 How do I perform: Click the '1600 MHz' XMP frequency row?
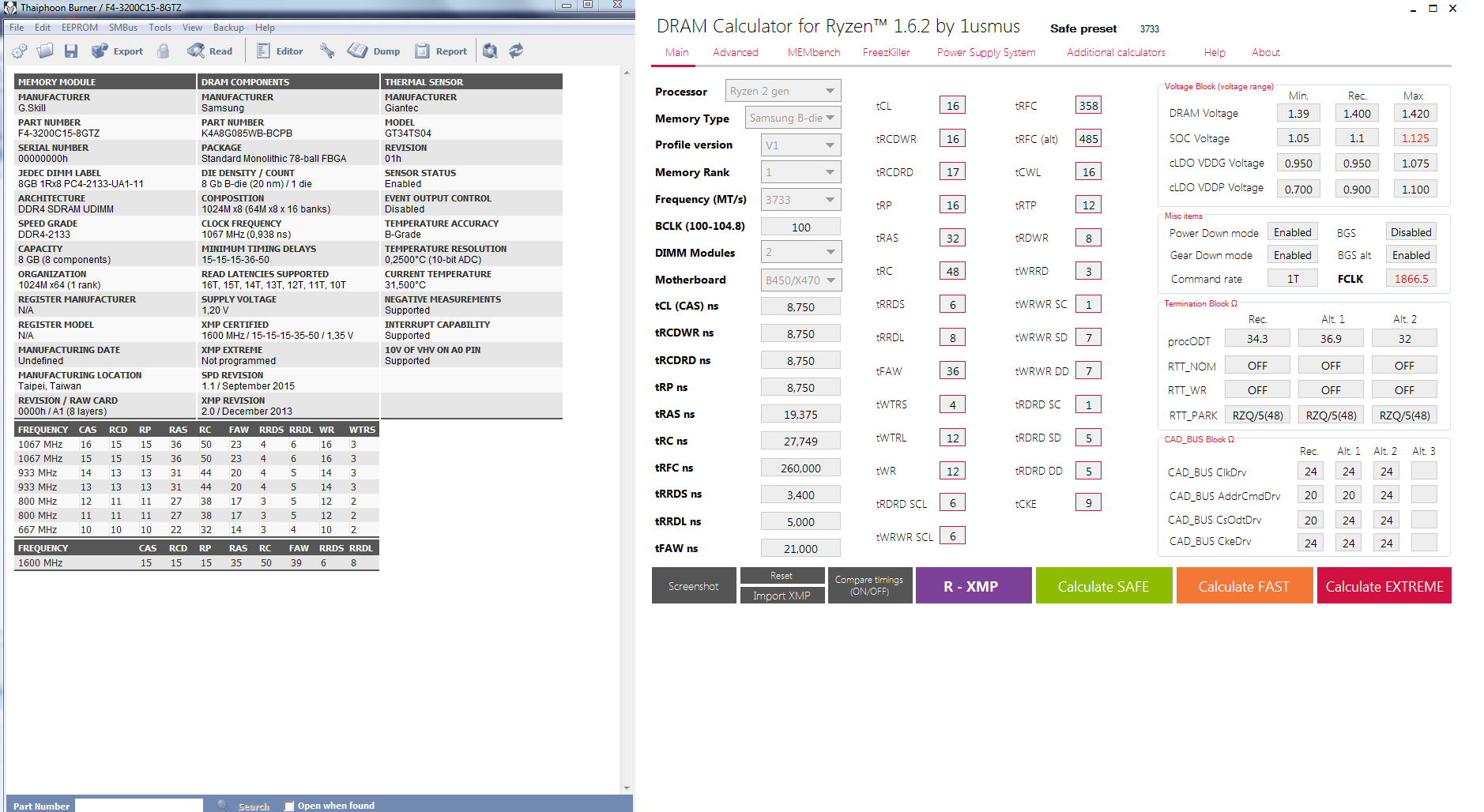[x=197, y=563]
